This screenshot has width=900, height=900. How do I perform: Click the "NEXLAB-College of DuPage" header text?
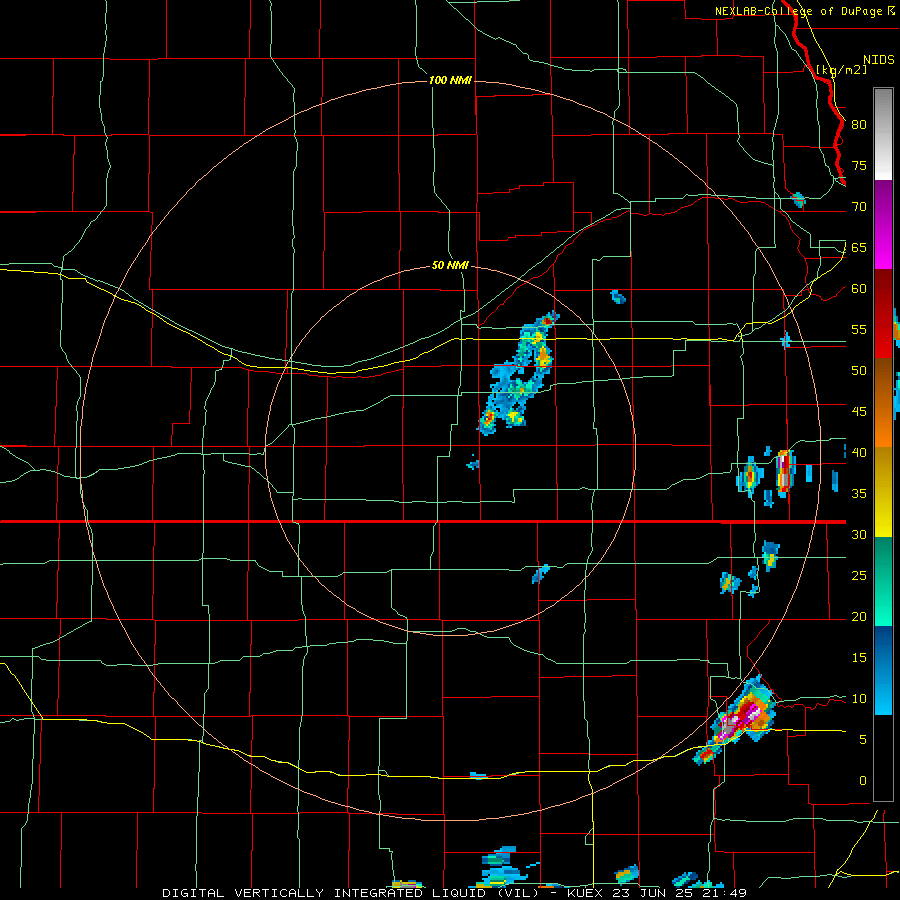[x=800, y=11]
